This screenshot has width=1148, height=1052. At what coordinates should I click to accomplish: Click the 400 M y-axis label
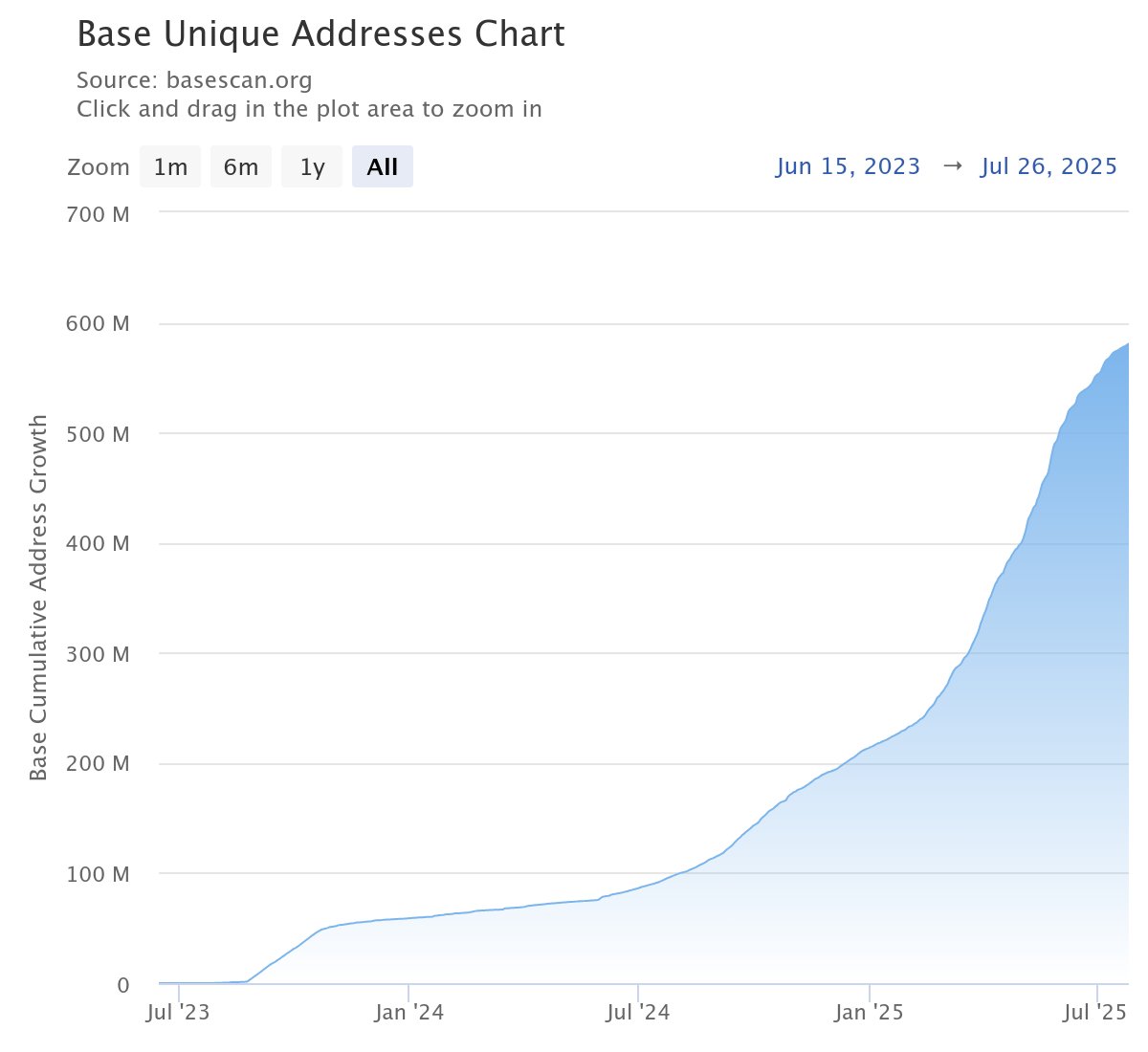pyautogui.click(x=97, y=544)
